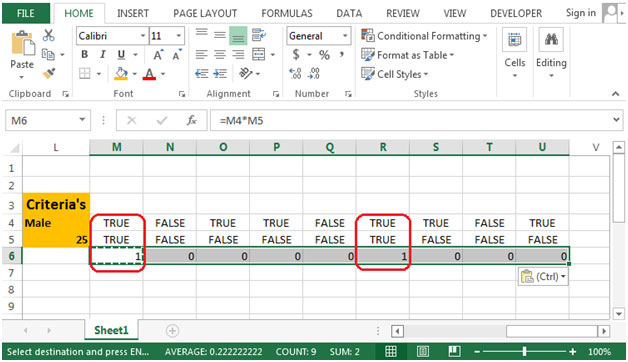
Task: Click the Format Painter brush icon
Action: (49, 73)
